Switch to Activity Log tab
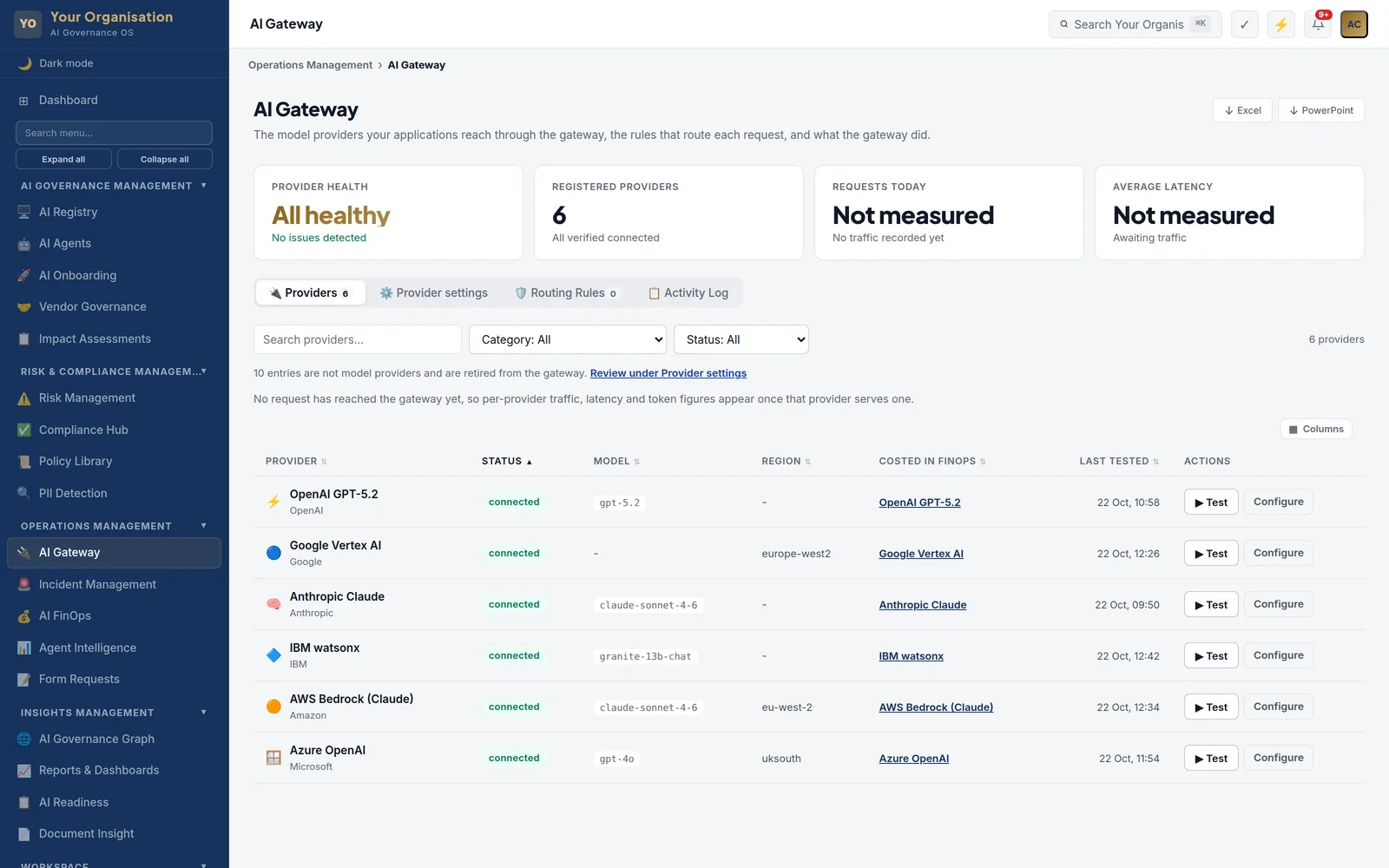 coord(688,293)
